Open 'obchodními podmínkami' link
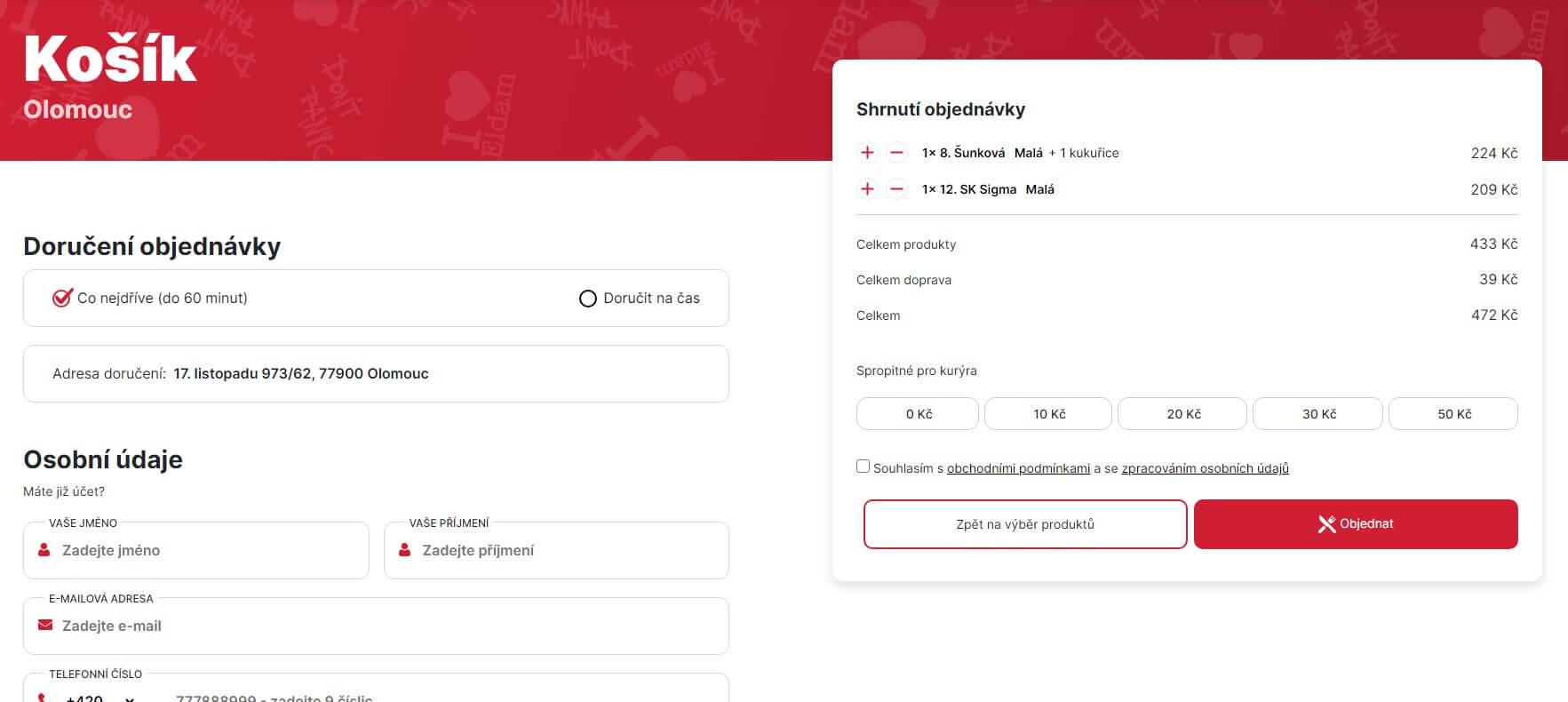1568x702 pixels. click(x=1018, y=468)
